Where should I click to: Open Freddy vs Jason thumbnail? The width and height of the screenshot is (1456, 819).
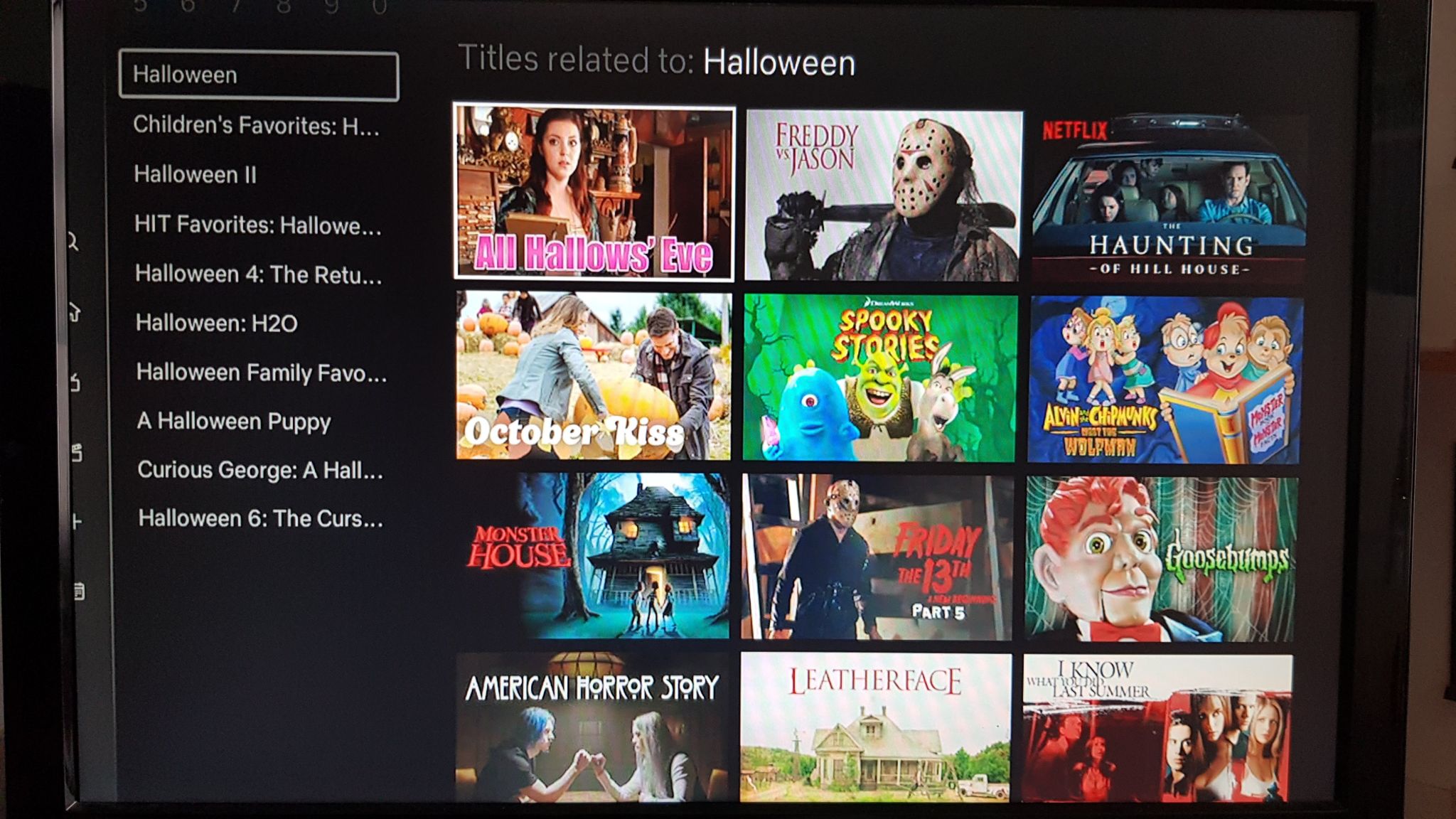coord(884,196)
